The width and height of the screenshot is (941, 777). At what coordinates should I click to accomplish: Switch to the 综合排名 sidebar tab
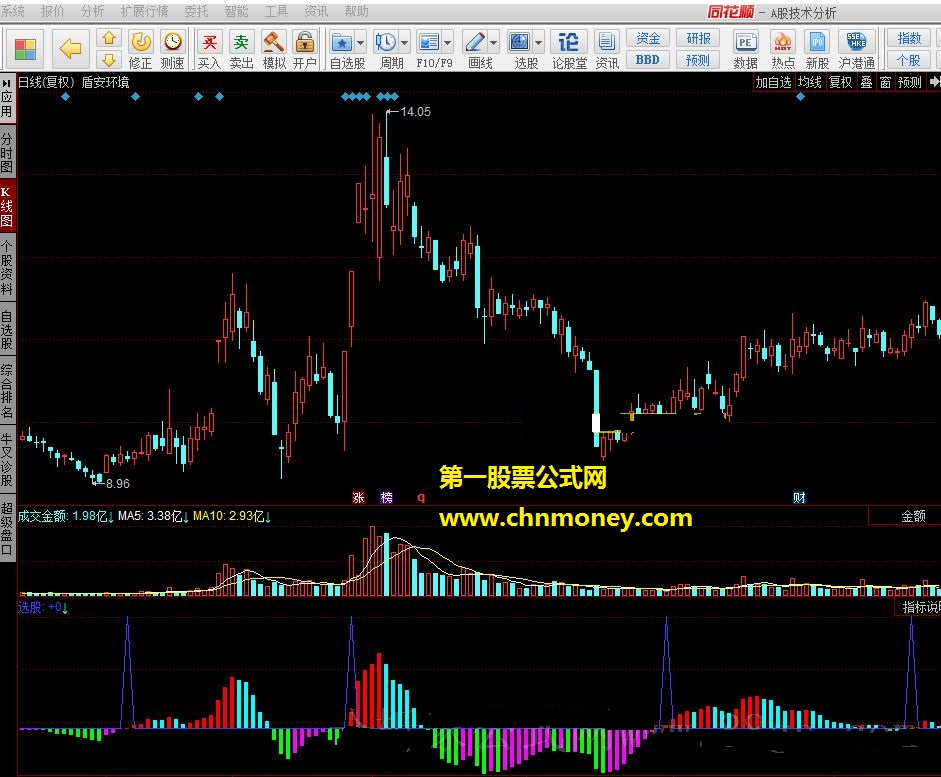(7, 390)
